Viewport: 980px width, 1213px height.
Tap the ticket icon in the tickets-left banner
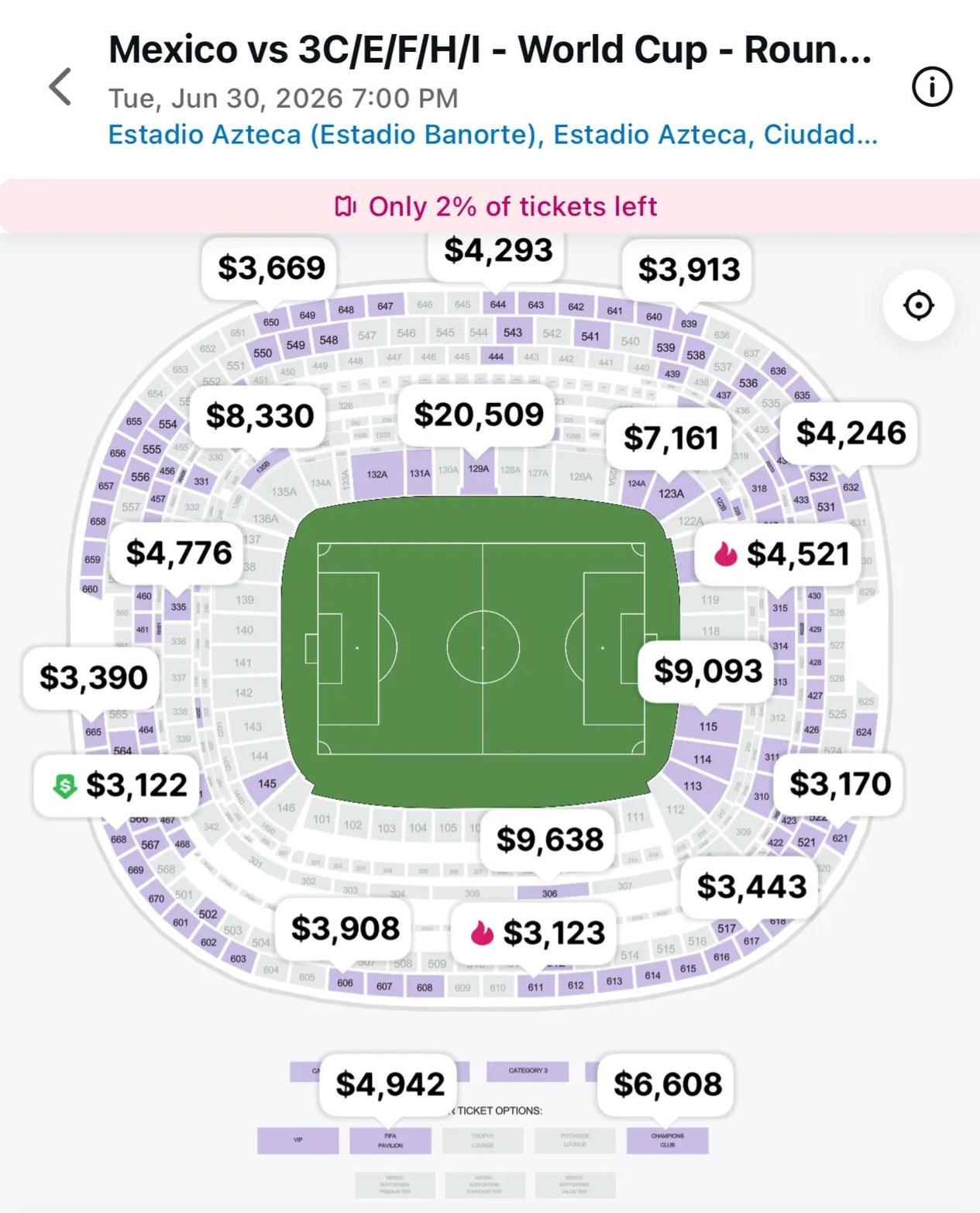tap(345, 206)
